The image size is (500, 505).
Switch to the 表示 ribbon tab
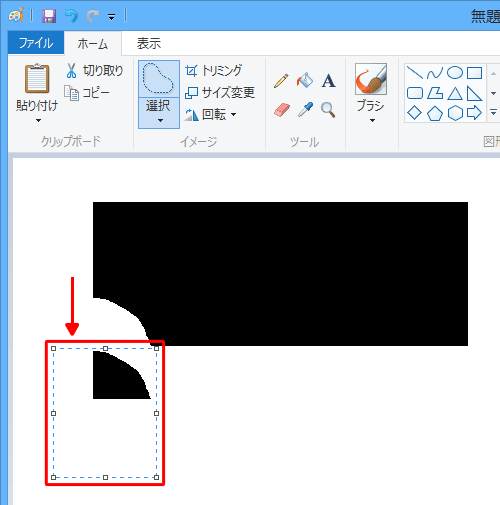(149, 43)
